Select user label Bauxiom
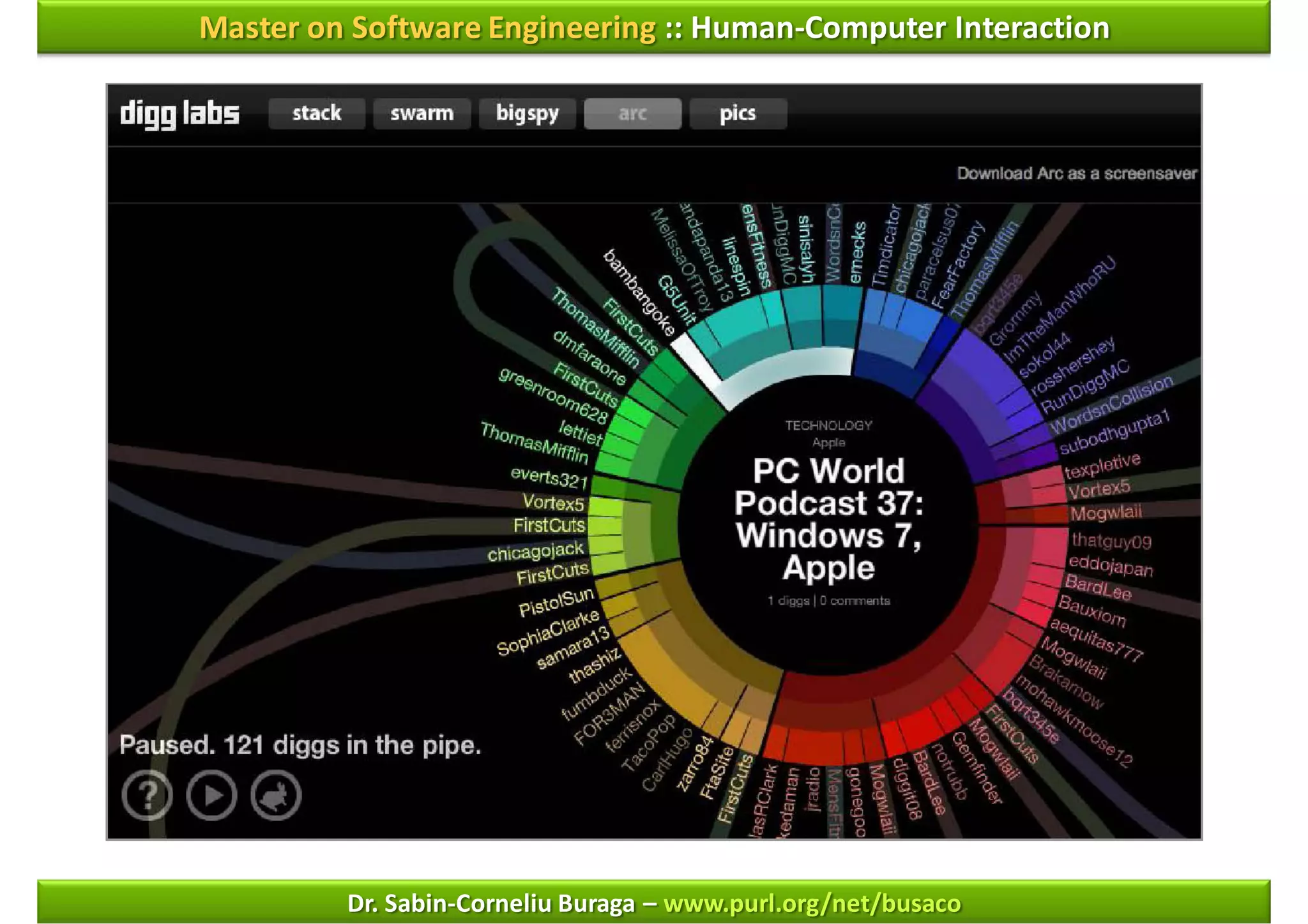1308x924 pixels. coord(1092,610)
